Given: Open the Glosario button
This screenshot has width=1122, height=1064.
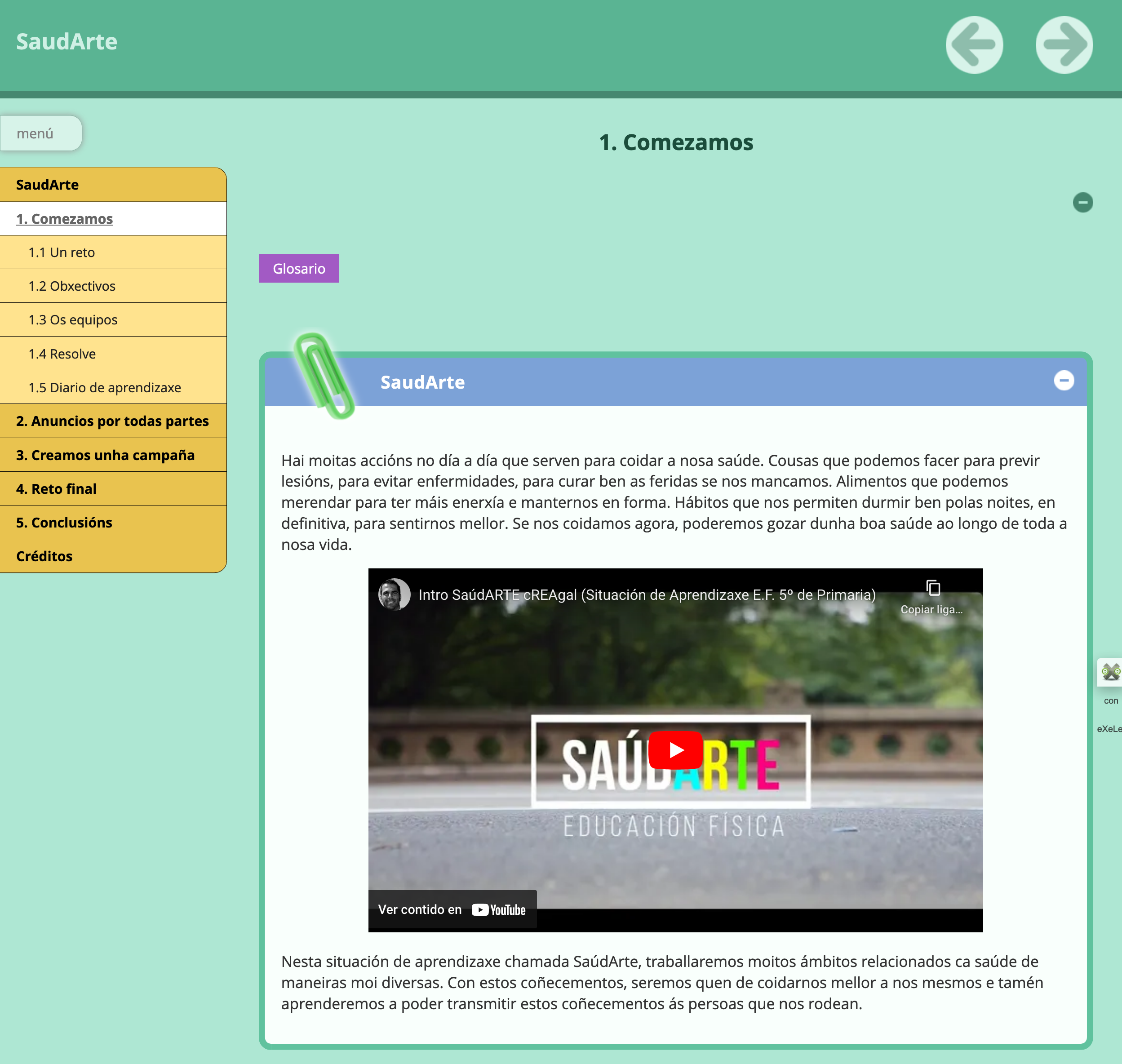Looking at the screenshot, I should [x=299, y=268].
